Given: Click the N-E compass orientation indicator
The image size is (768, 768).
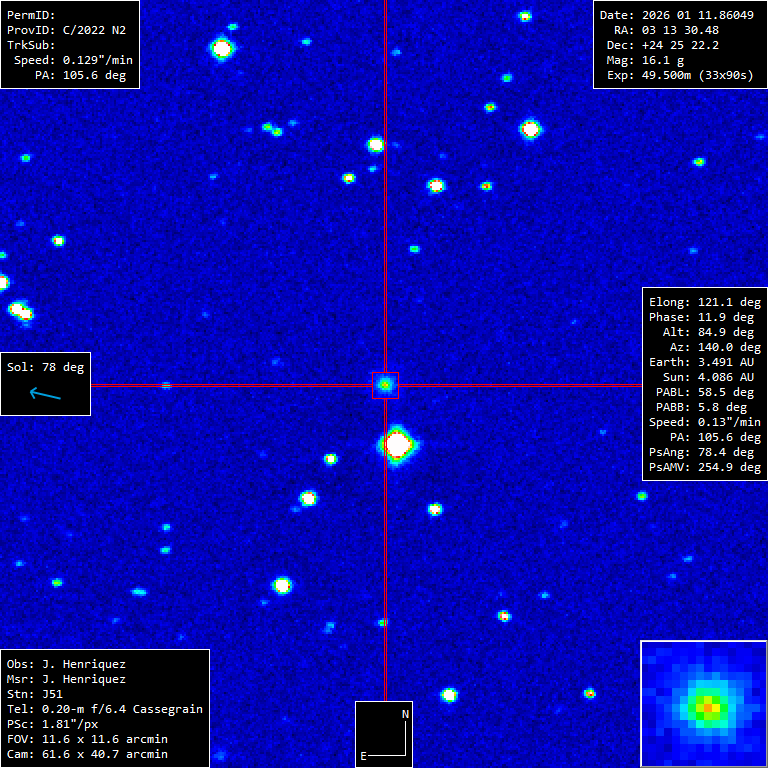Looking at the screenshot, I should (x=384, y=735).
